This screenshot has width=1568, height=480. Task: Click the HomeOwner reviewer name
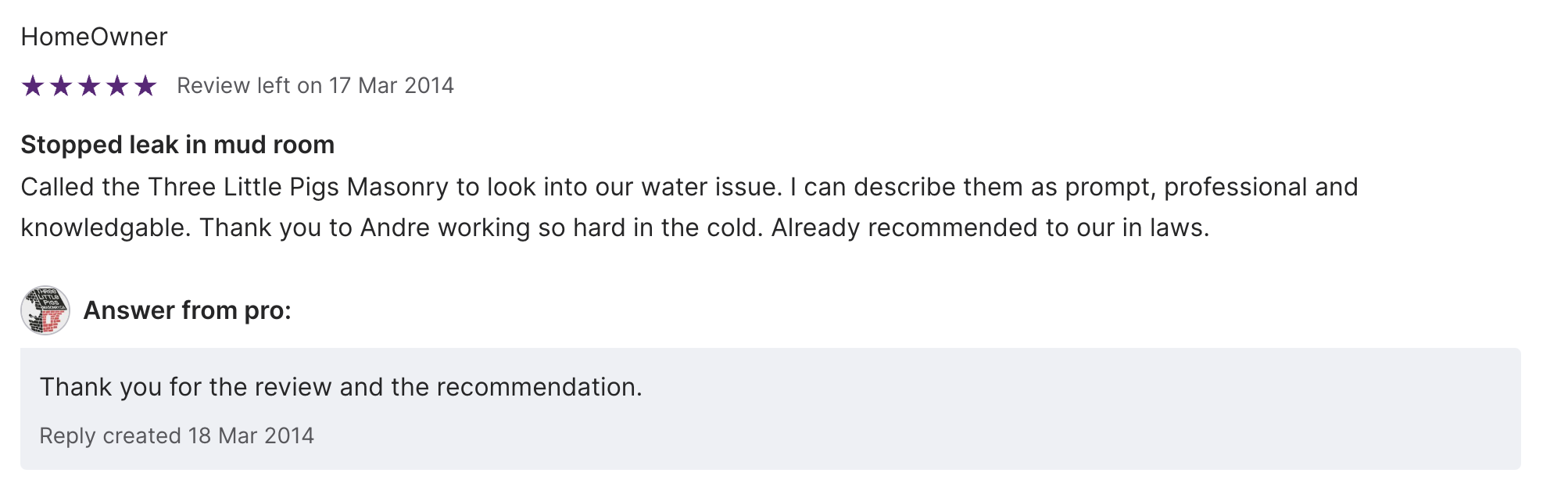(x=94, y=37)
